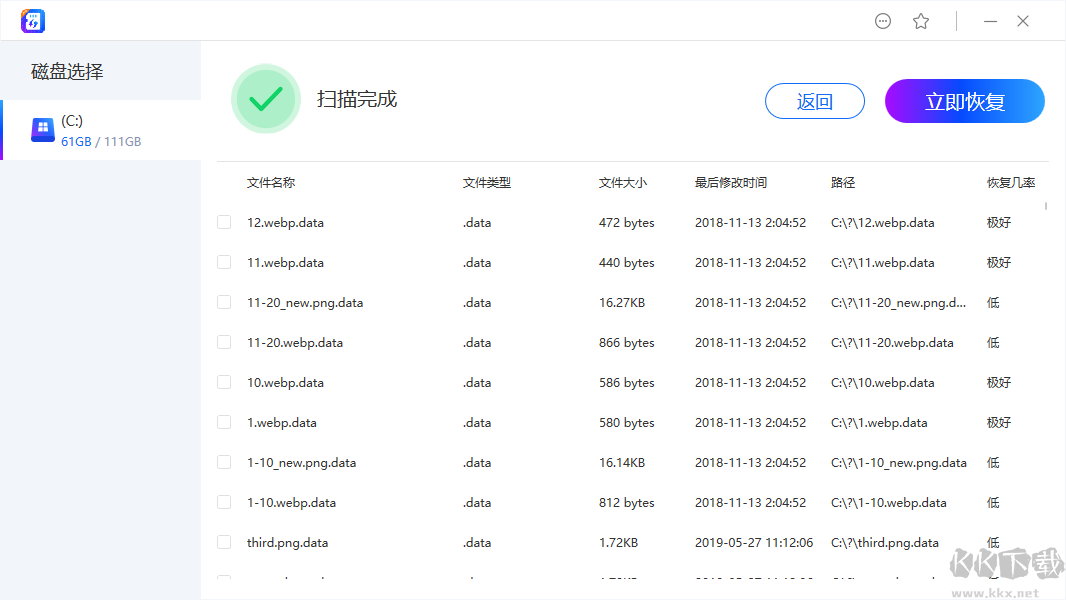Click the recovery app logo icon
This screenshot has height=600, width=1066.
point(32,20)
